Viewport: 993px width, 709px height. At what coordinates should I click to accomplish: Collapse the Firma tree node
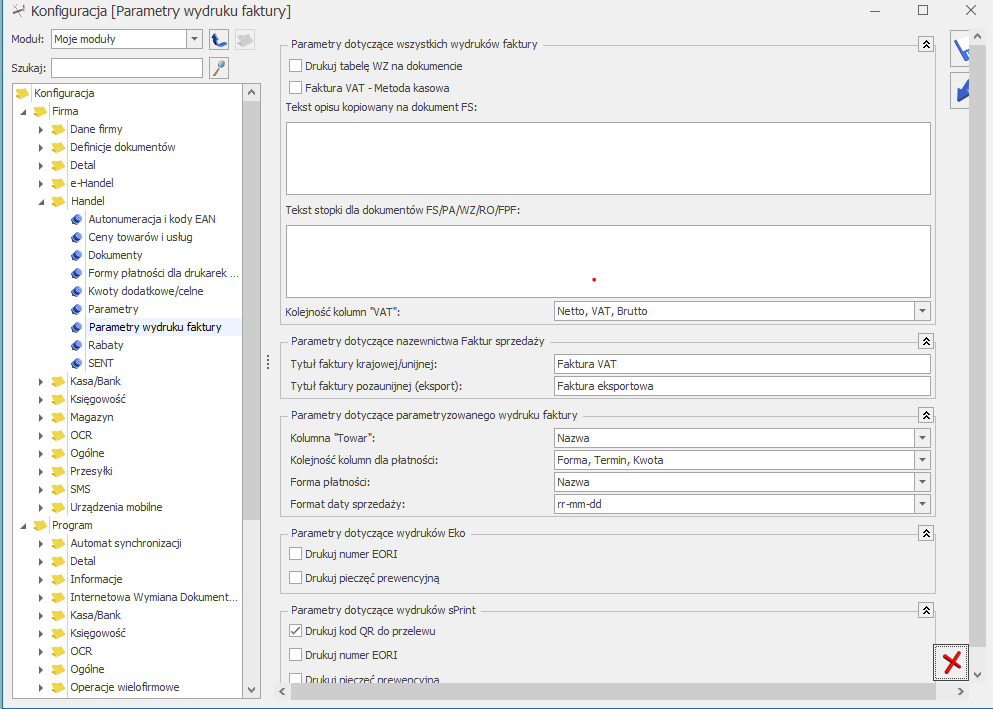click(x=23, y=112)
